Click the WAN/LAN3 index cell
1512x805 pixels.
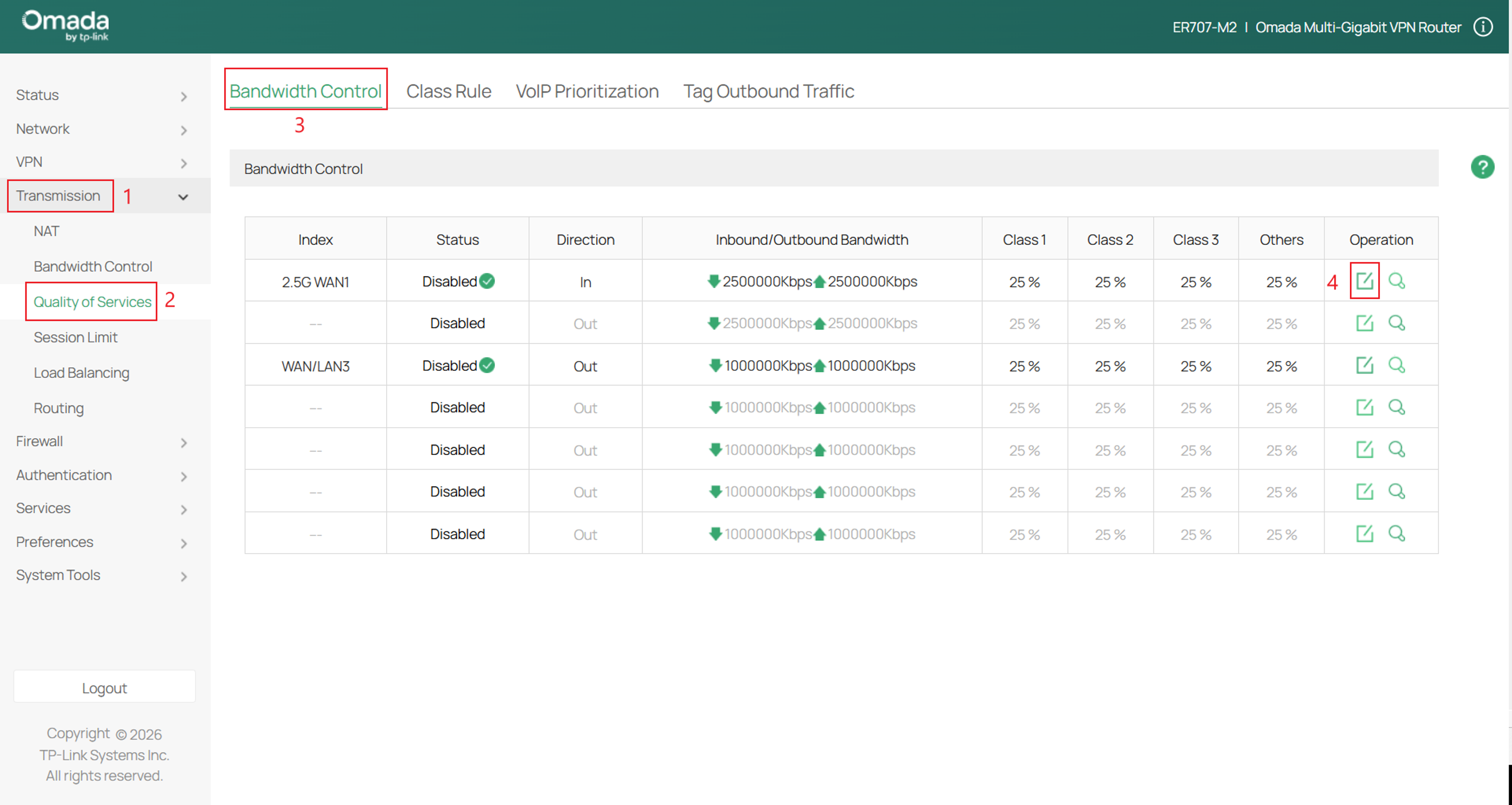click(x=315, y=366)
